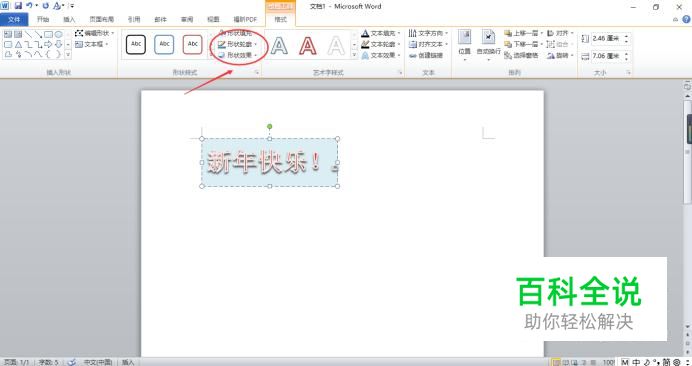Switch to the 审阅 (Review) tab
The image size is (692, 366).
(x=187, y=19)
